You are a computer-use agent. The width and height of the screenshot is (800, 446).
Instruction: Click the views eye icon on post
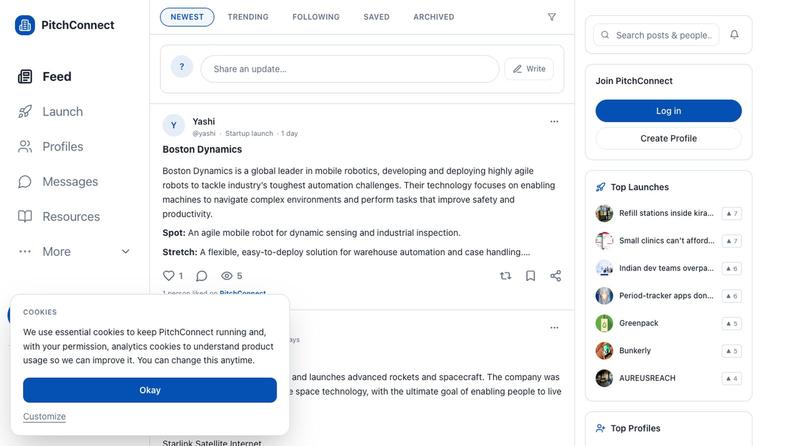227,276
